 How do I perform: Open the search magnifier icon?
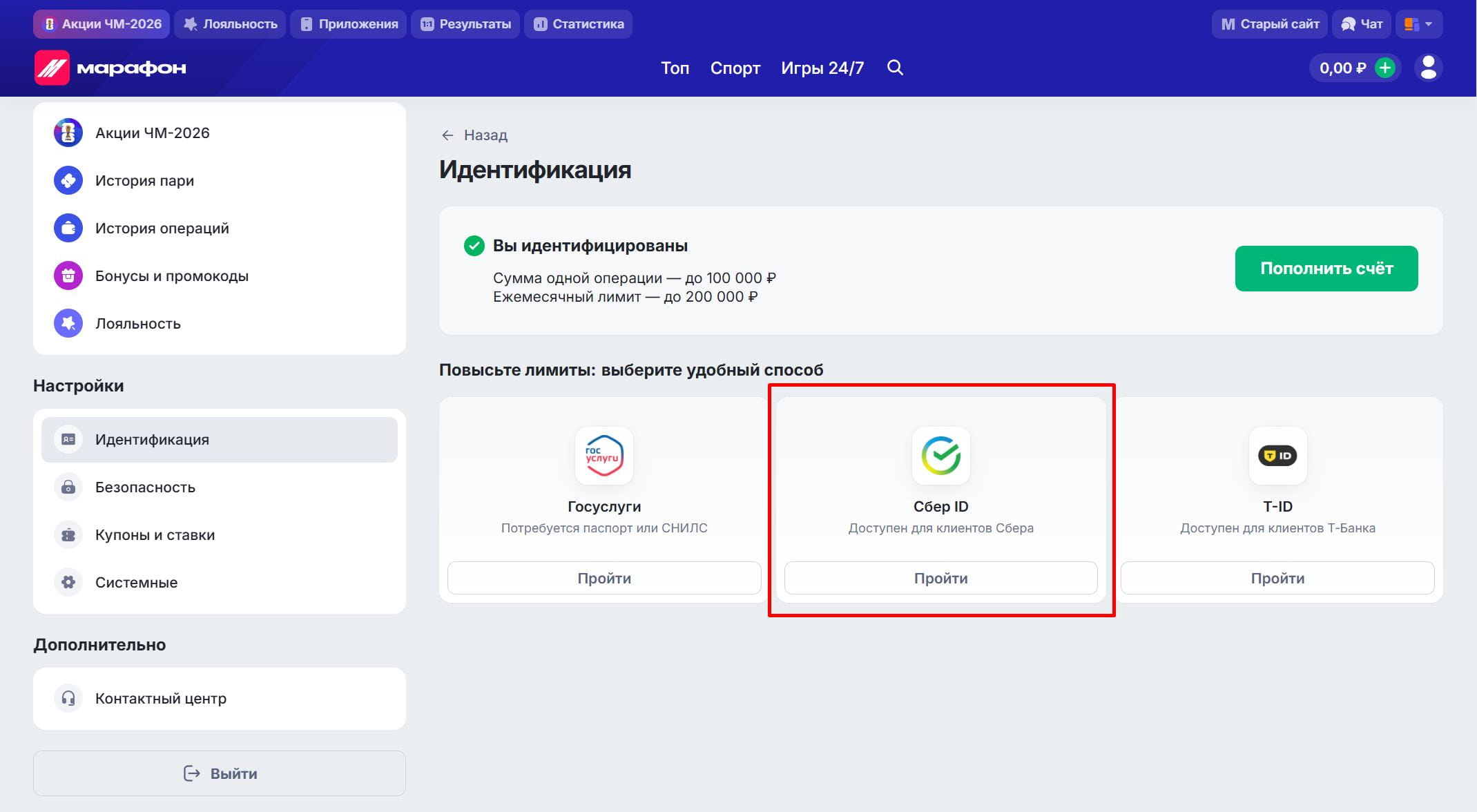click(895, 68)
